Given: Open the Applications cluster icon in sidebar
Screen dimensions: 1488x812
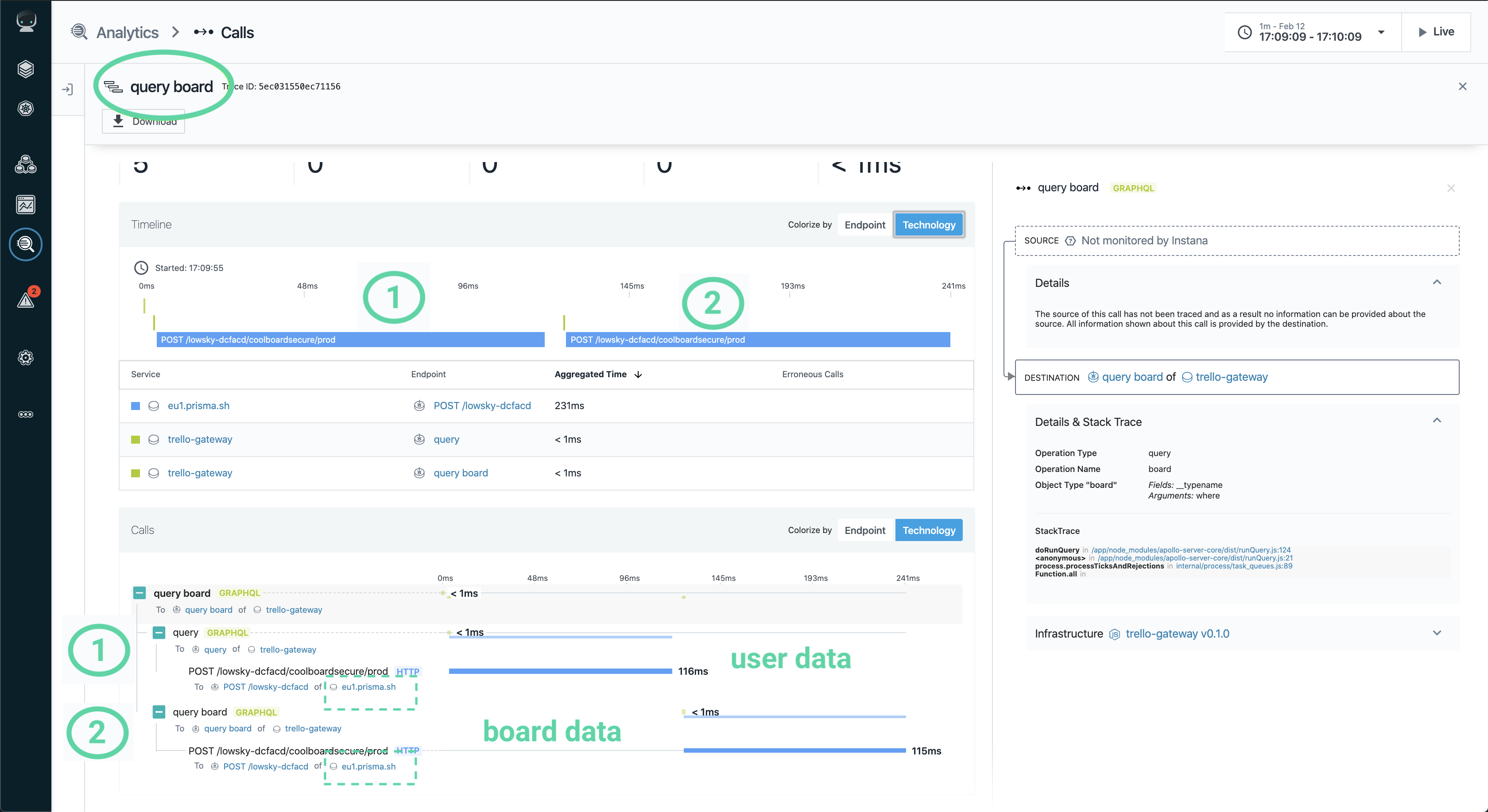Looking at the screenshot, I should [25, 165].
